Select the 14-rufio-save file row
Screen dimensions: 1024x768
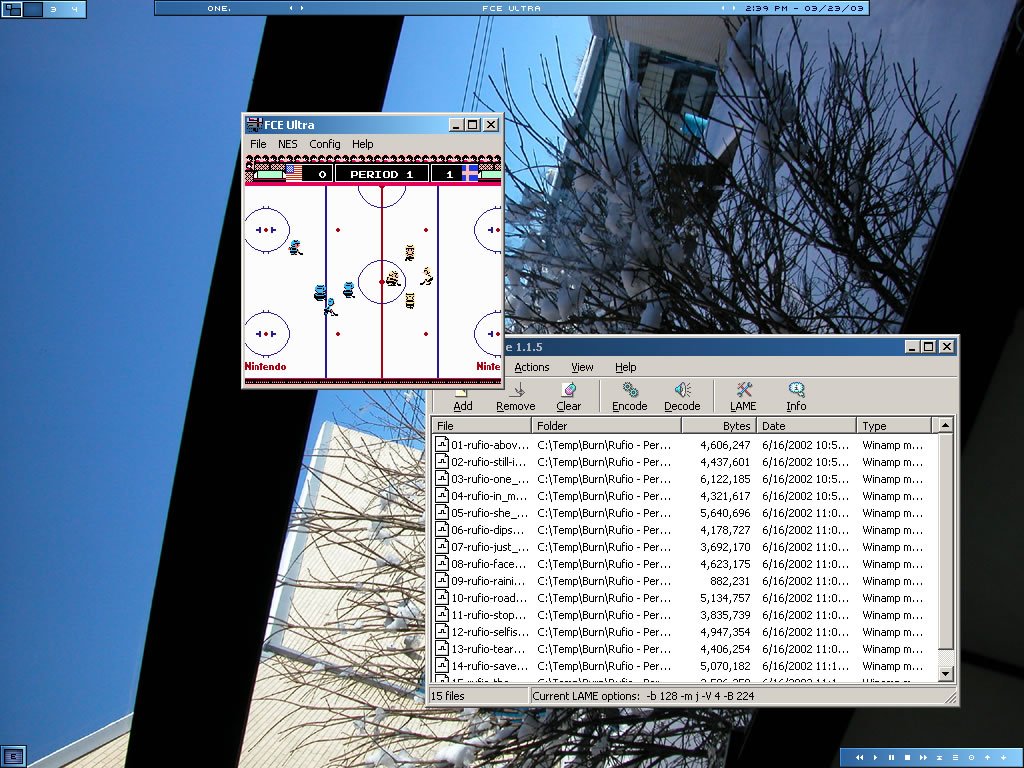coord(684,665)
